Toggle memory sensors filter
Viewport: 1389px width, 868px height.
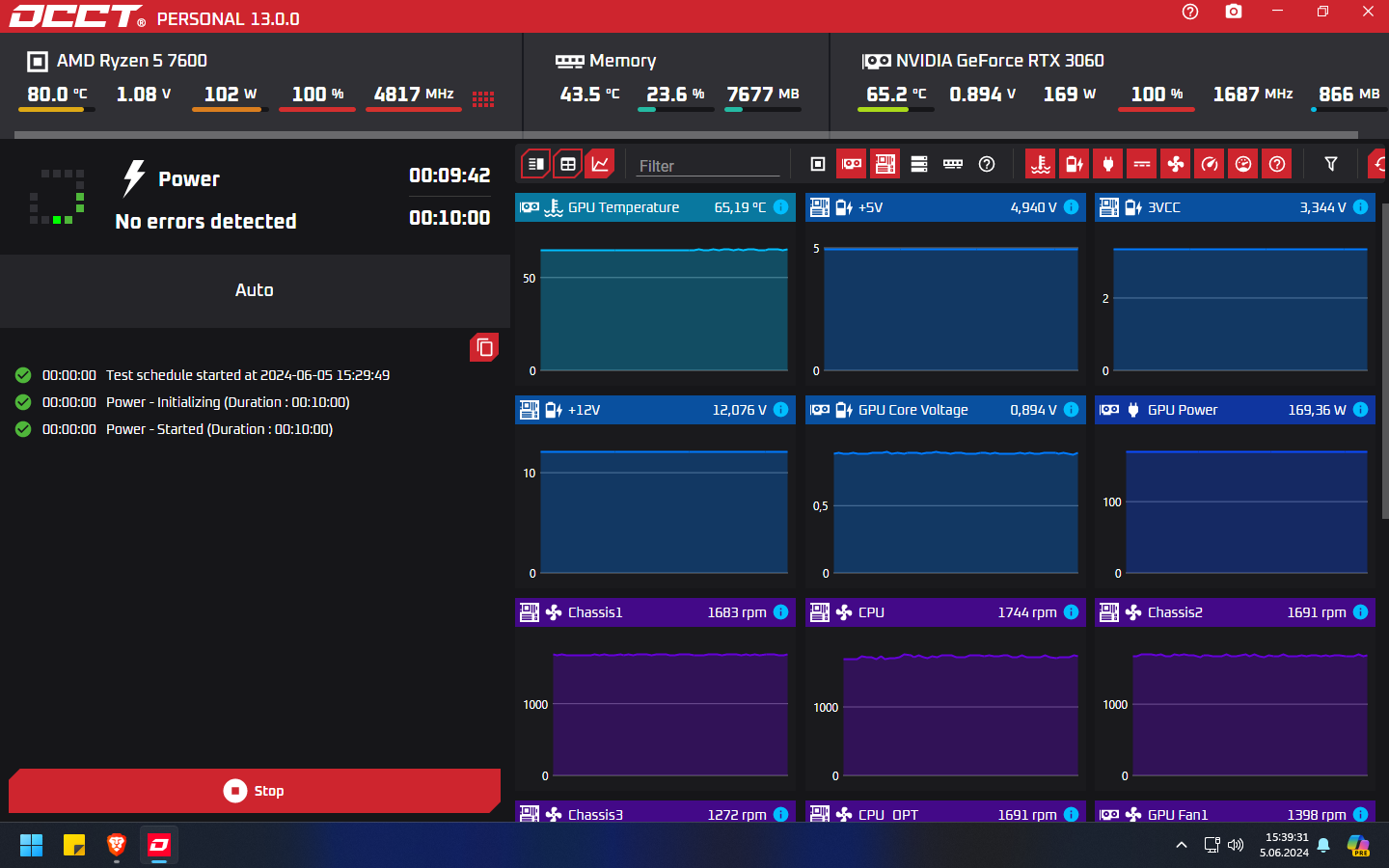pyautogui.click(x=953, y=164)
